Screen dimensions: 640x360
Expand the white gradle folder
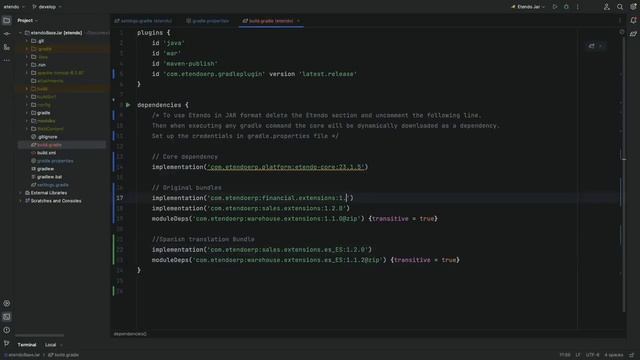[27, 113]
